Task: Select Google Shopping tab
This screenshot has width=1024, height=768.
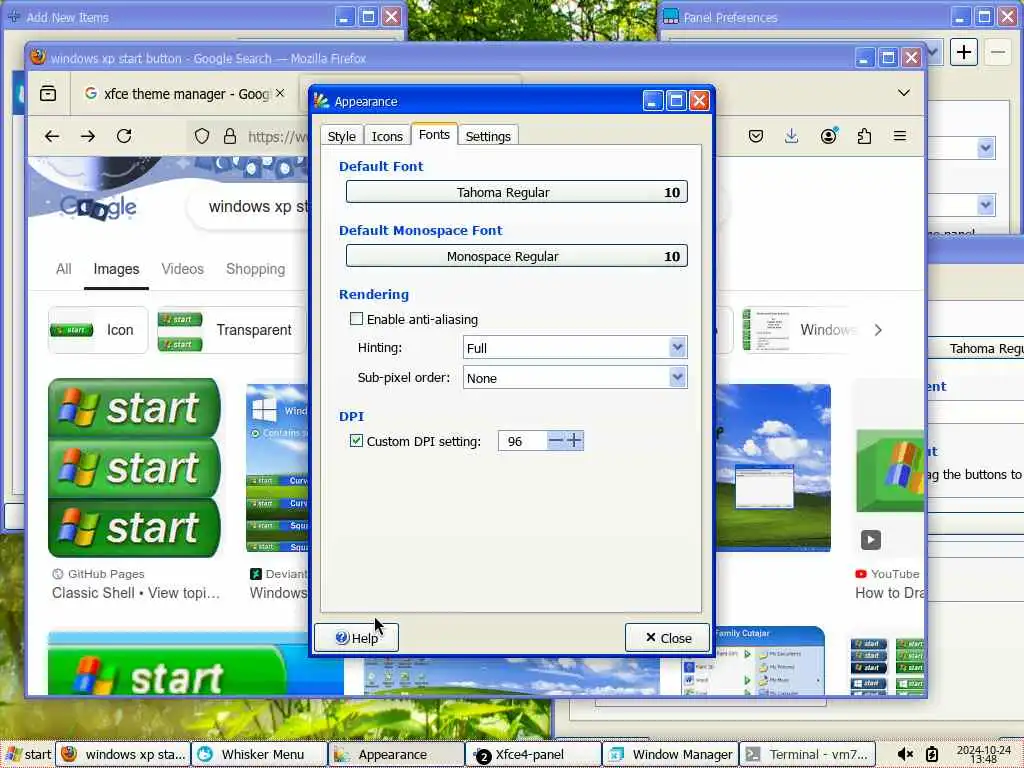Action: pyautogui.click(x=255, y=269)
